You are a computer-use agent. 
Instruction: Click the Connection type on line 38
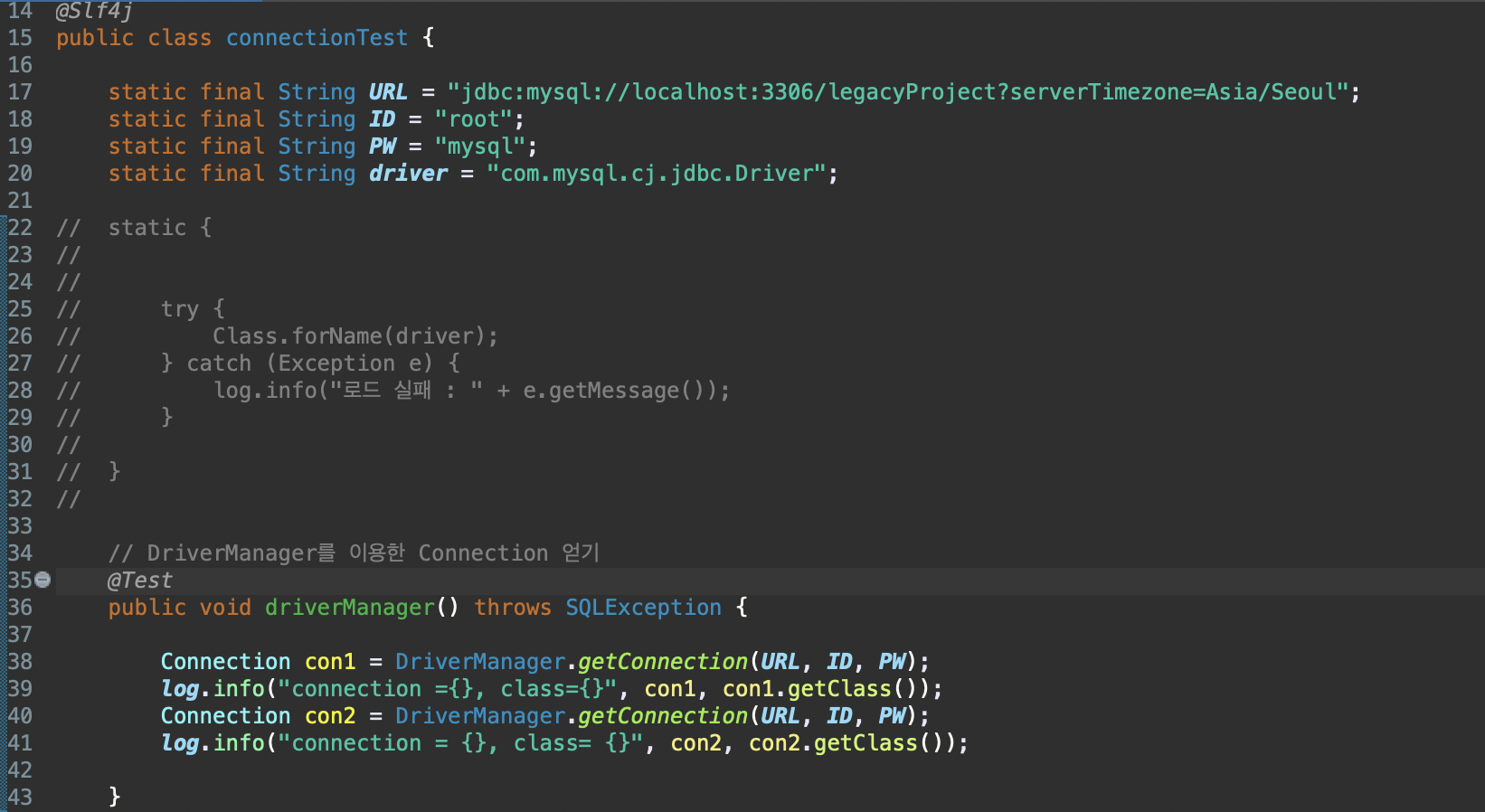[x=225, y=662]
